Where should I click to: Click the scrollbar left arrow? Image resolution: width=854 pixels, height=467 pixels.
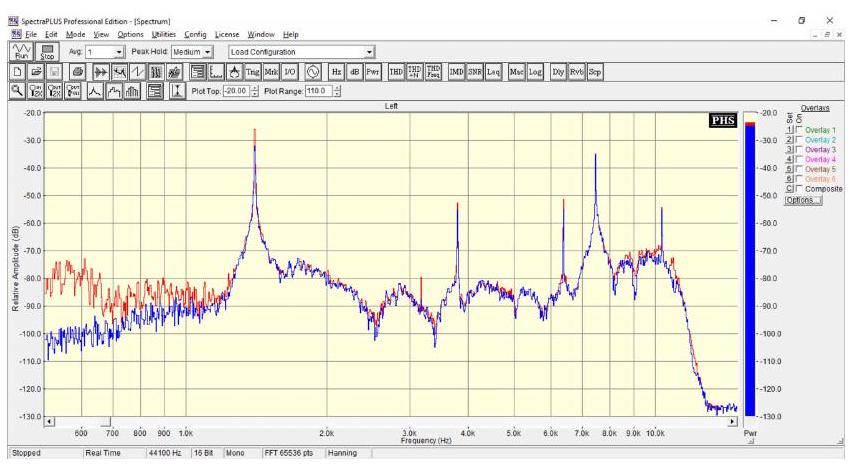(x=50, y=421)
